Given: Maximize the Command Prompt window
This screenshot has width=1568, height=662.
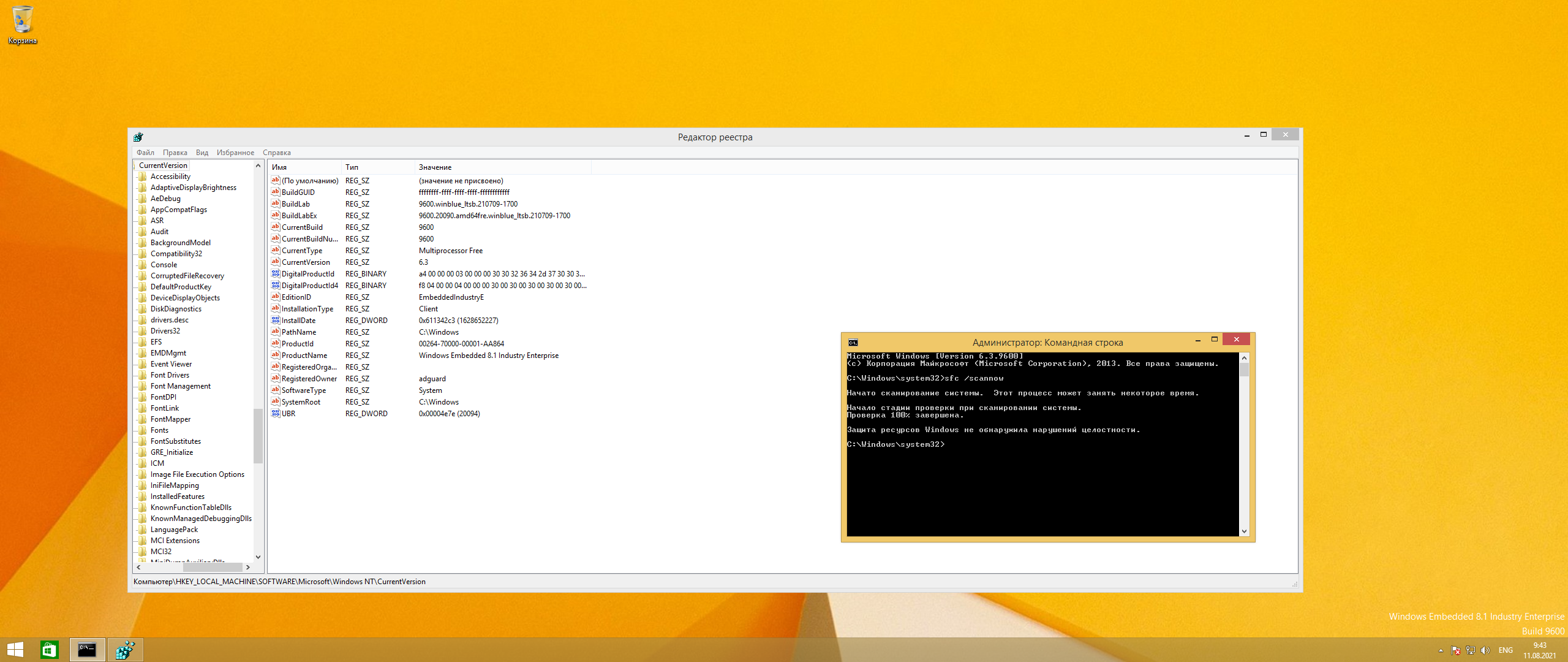Looking at the screenshot, I should (1215, 340).
